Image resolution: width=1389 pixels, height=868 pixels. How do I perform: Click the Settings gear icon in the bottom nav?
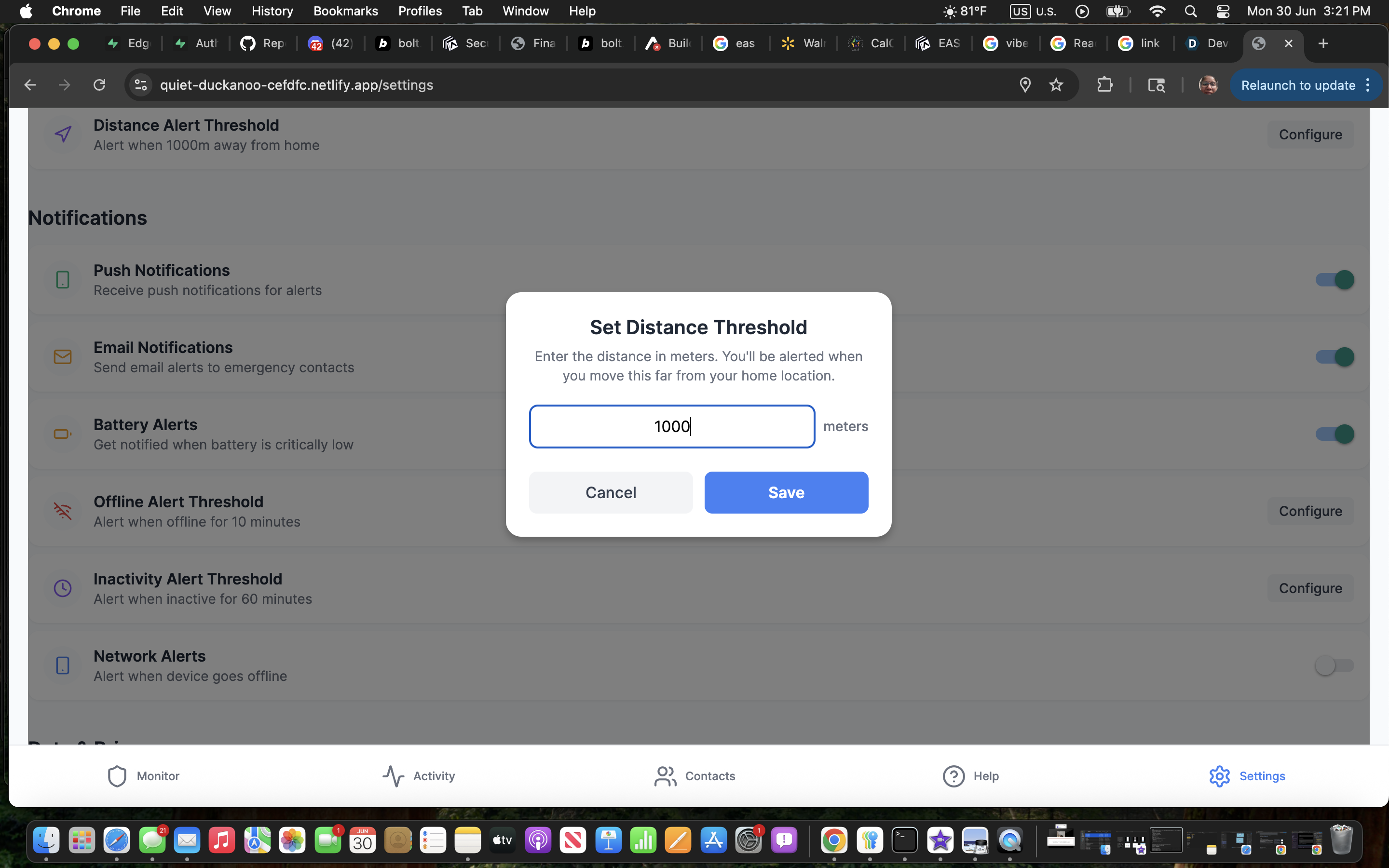1219,776
